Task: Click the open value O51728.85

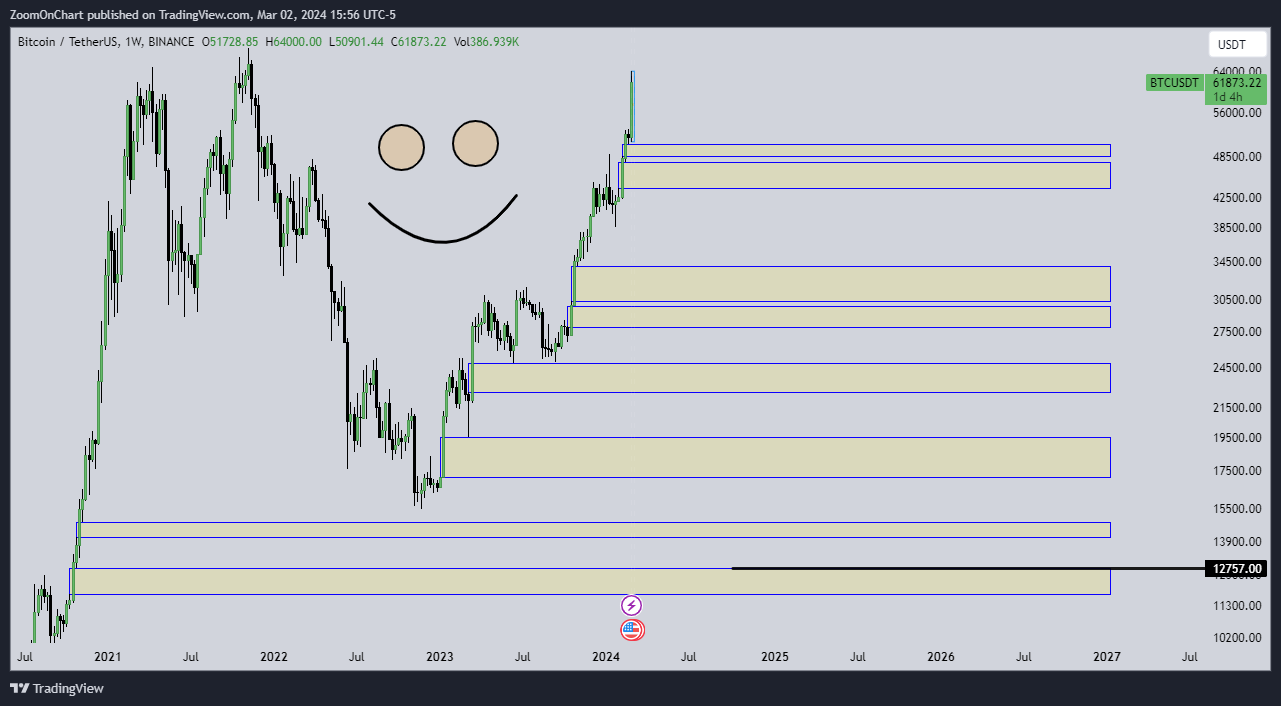Action: (230, 42)
